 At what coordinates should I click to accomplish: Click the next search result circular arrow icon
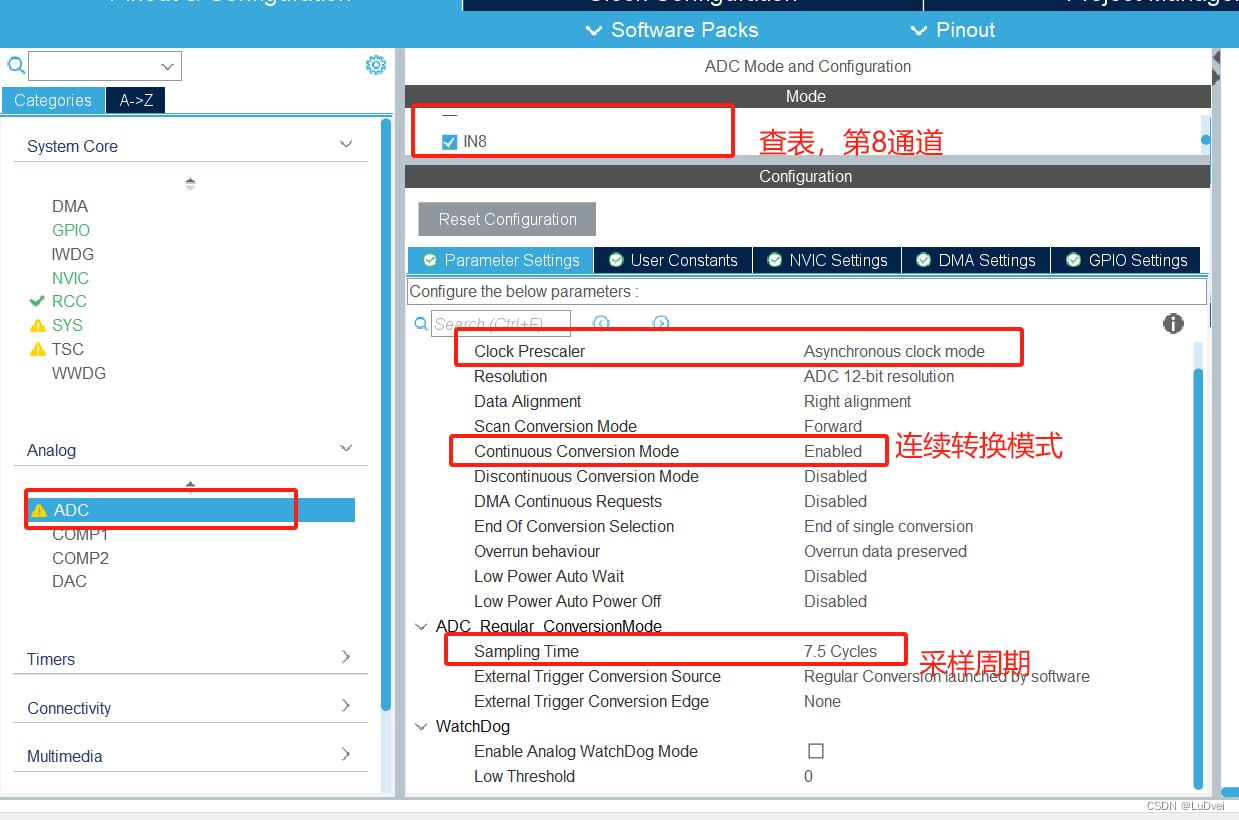coord(662,324)
